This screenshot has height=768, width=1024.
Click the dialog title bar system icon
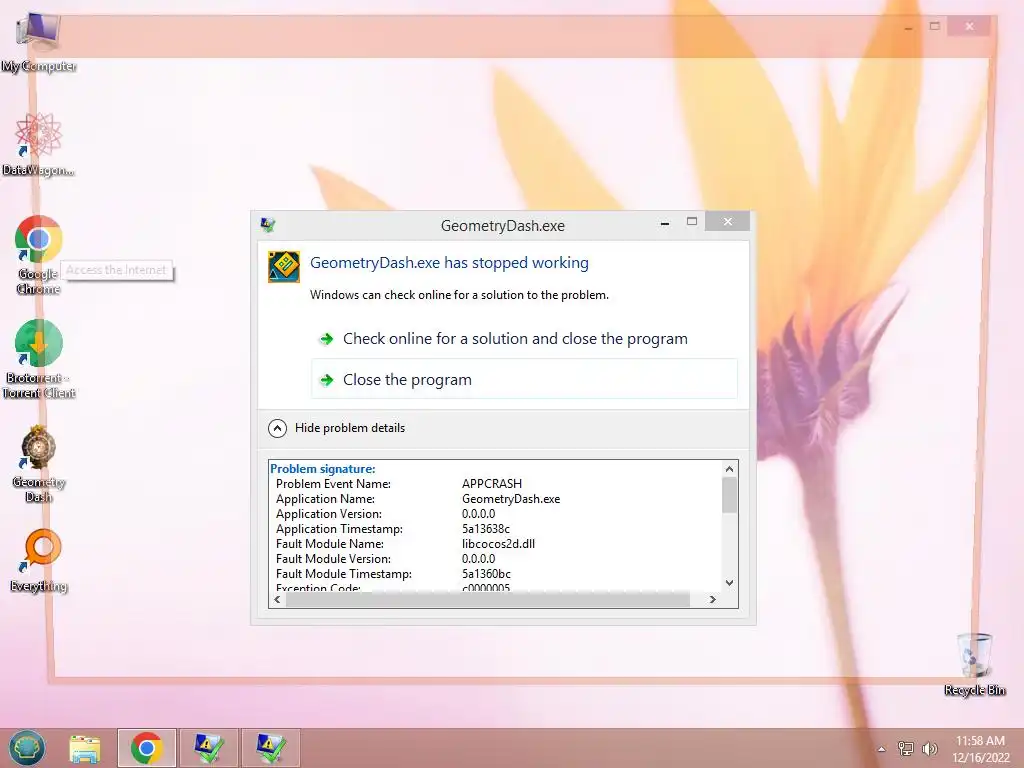tap(268, 225)
